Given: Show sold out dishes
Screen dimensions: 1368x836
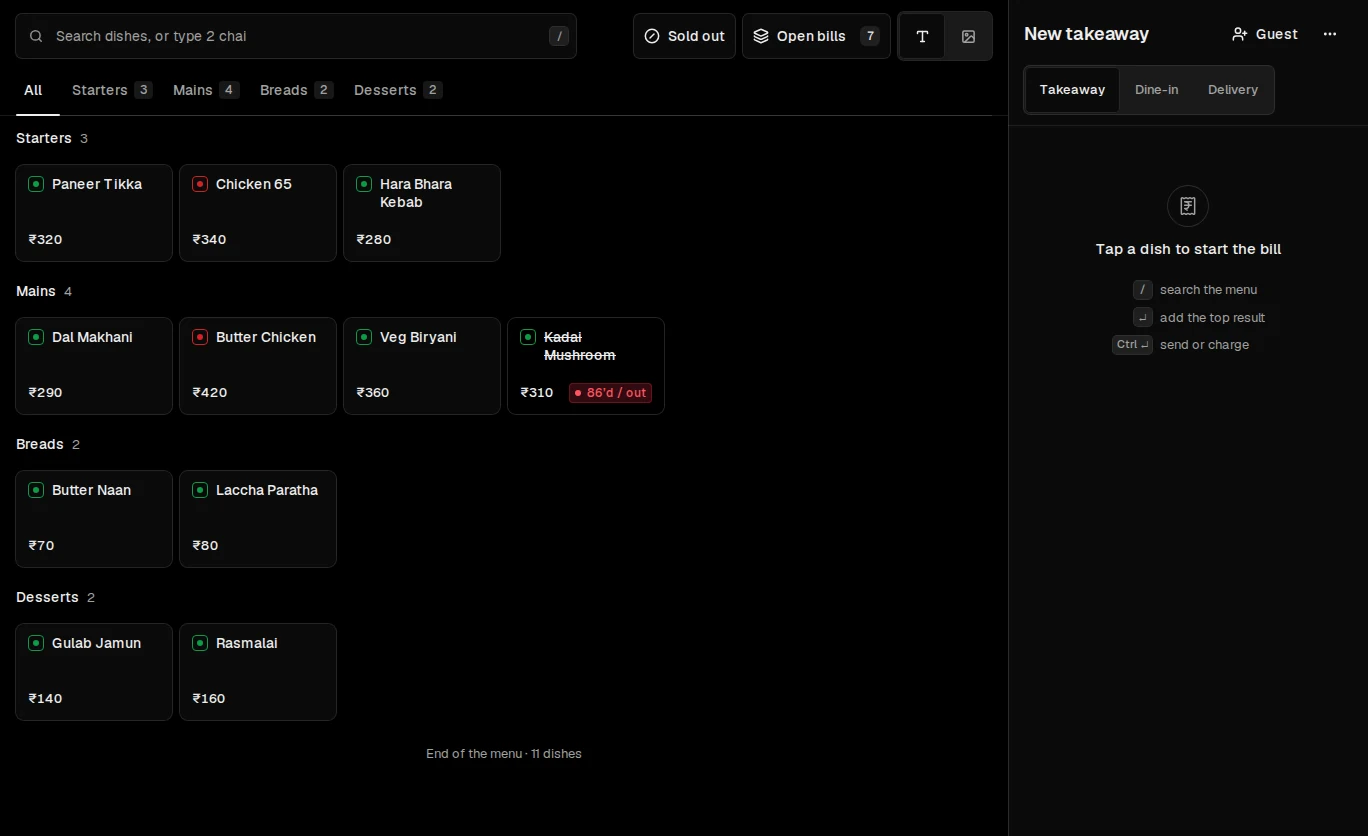Looking at the screenshot, I should click(684, 36).
